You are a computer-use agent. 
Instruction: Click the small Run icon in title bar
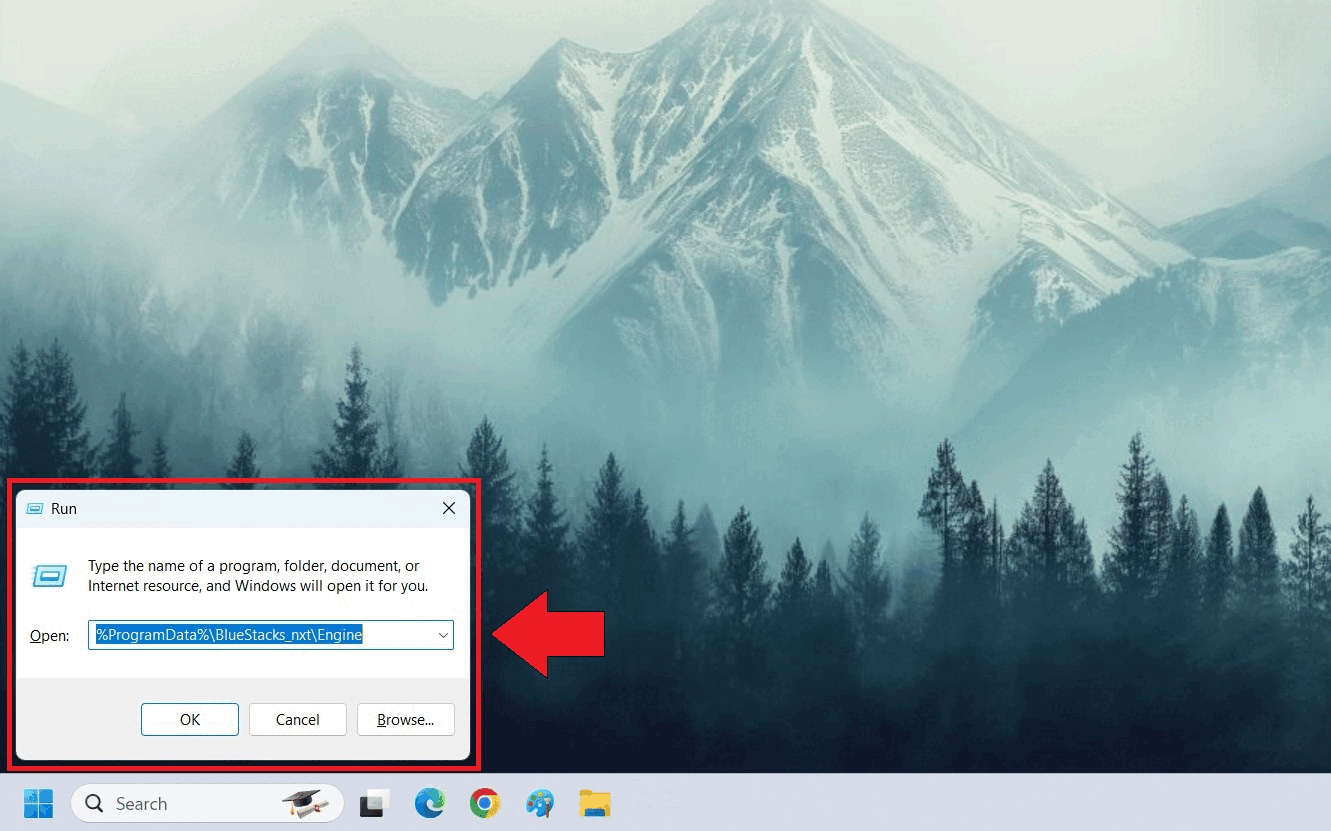[35, 509]
